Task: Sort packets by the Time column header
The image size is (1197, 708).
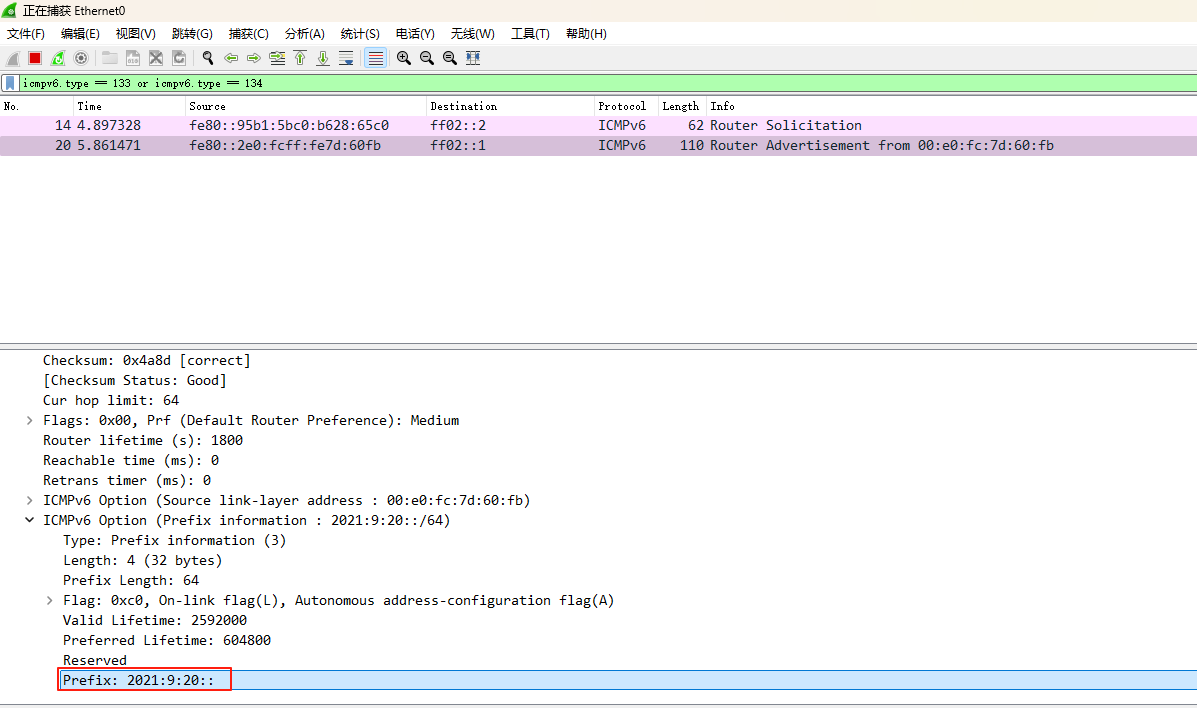Action: (129, 106)
